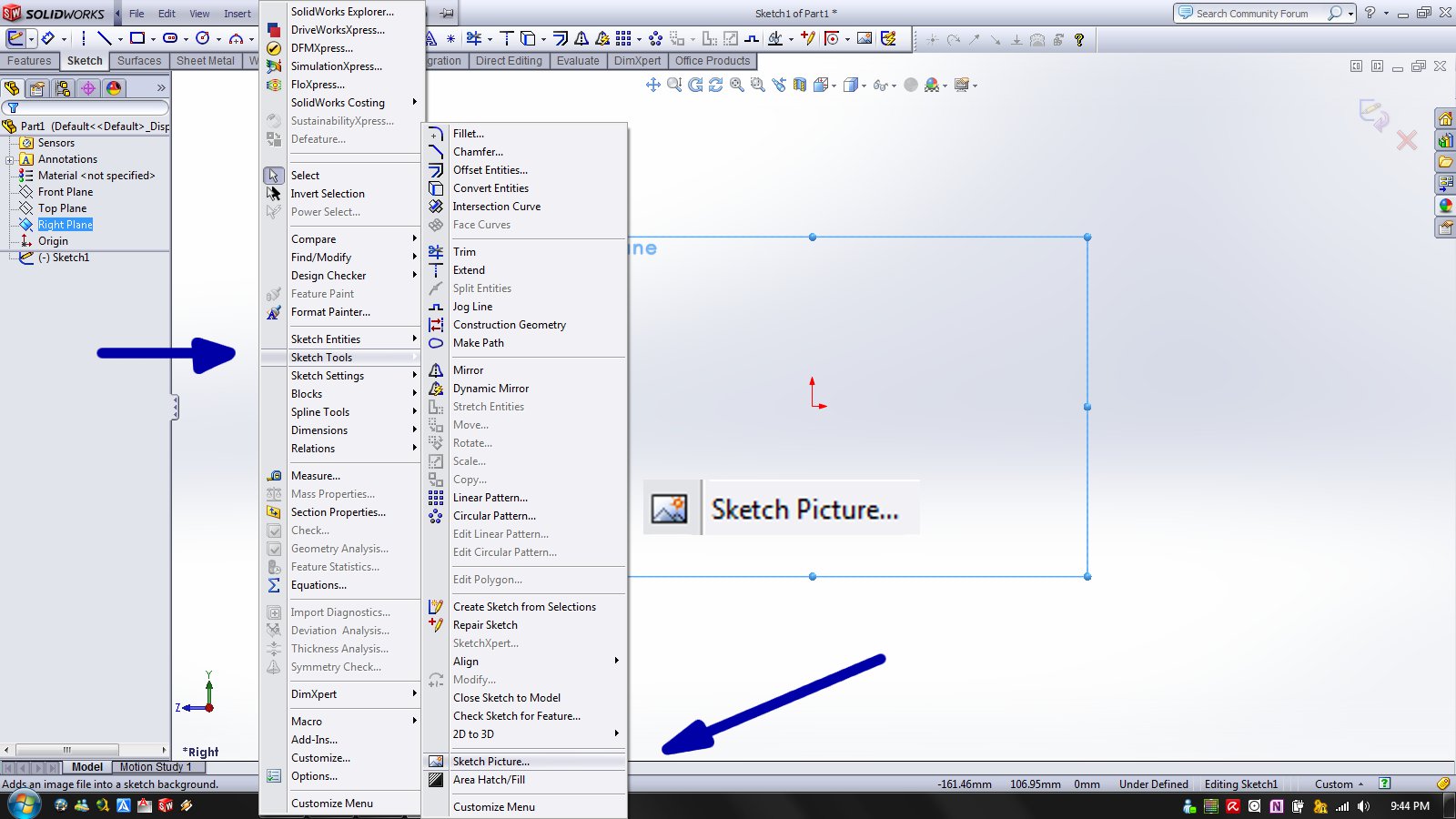Viewport: 1456px width, 819px height.
Task: Choose Measure... from Tools menu
Action: [316, 476]
